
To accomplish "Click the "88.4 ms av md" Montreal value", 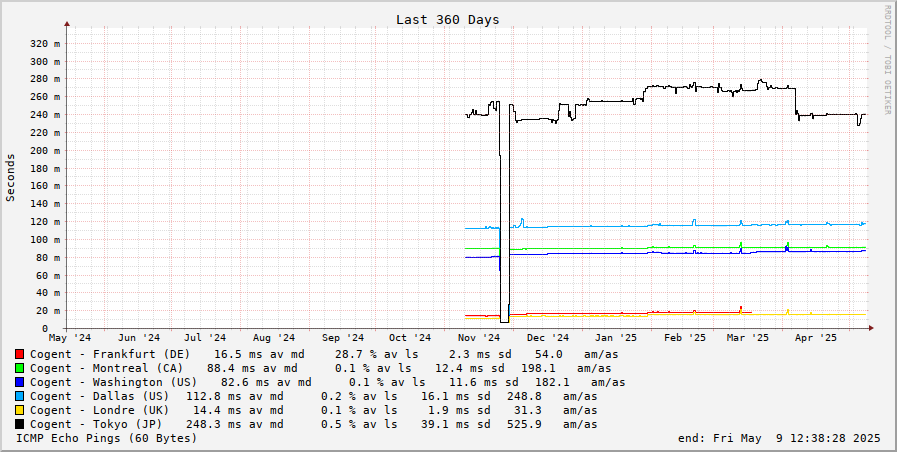I will tap(252, 368).
